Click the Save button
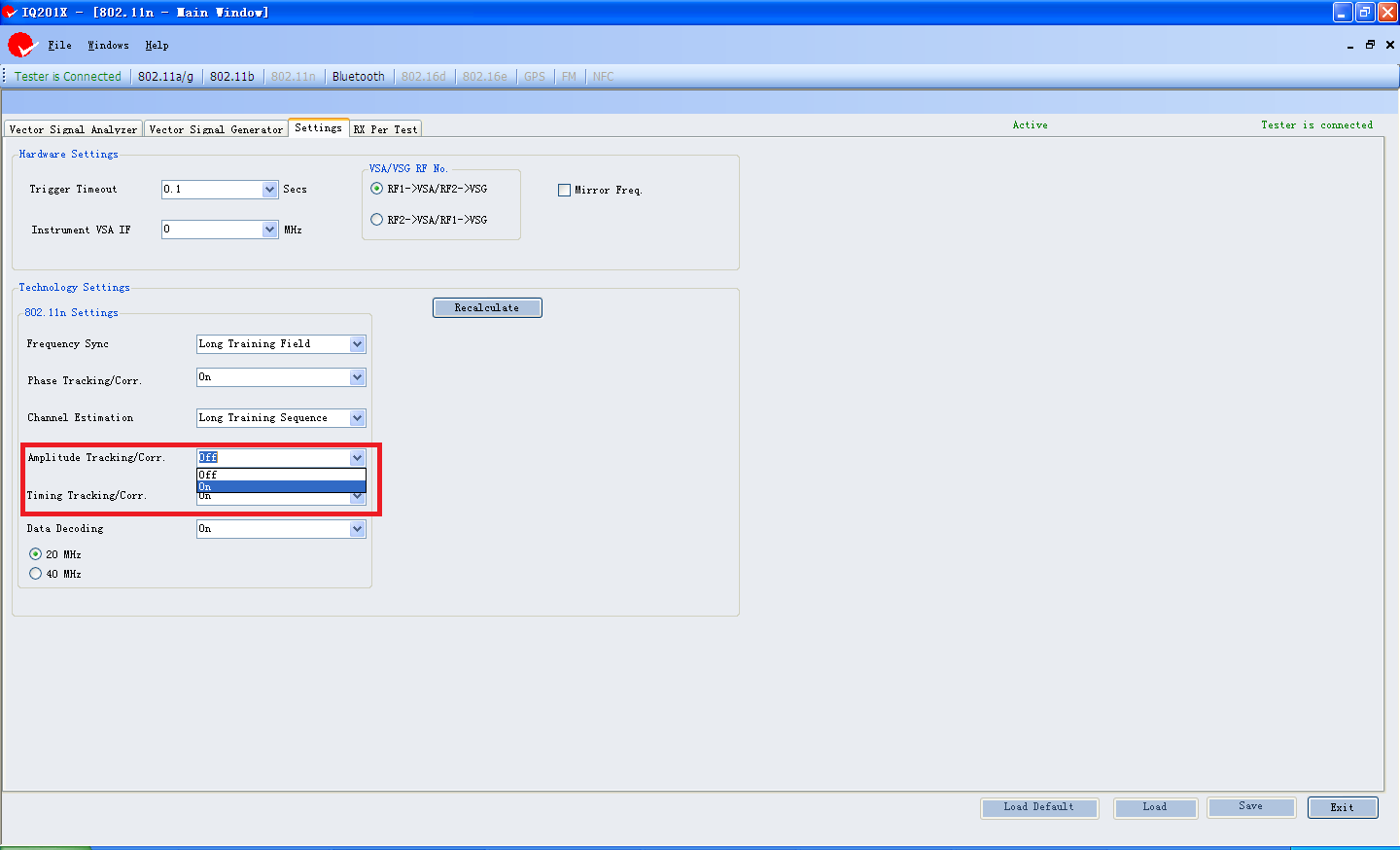Screen dimensions: 1400x850 [x=1251, y=807]
